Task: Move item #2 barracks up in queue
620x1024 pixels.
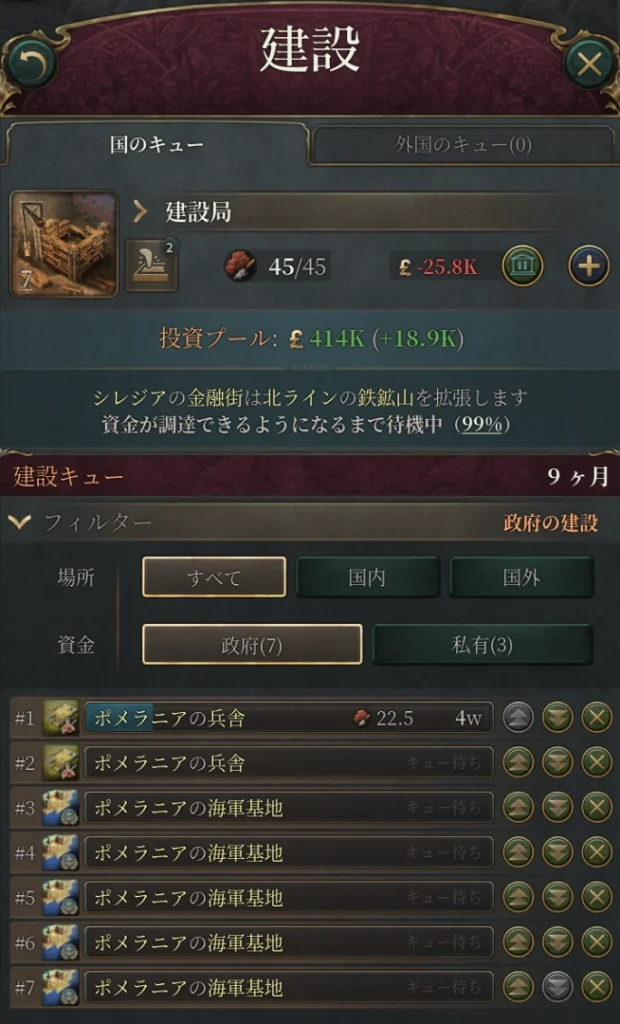Action: [518, 763]
